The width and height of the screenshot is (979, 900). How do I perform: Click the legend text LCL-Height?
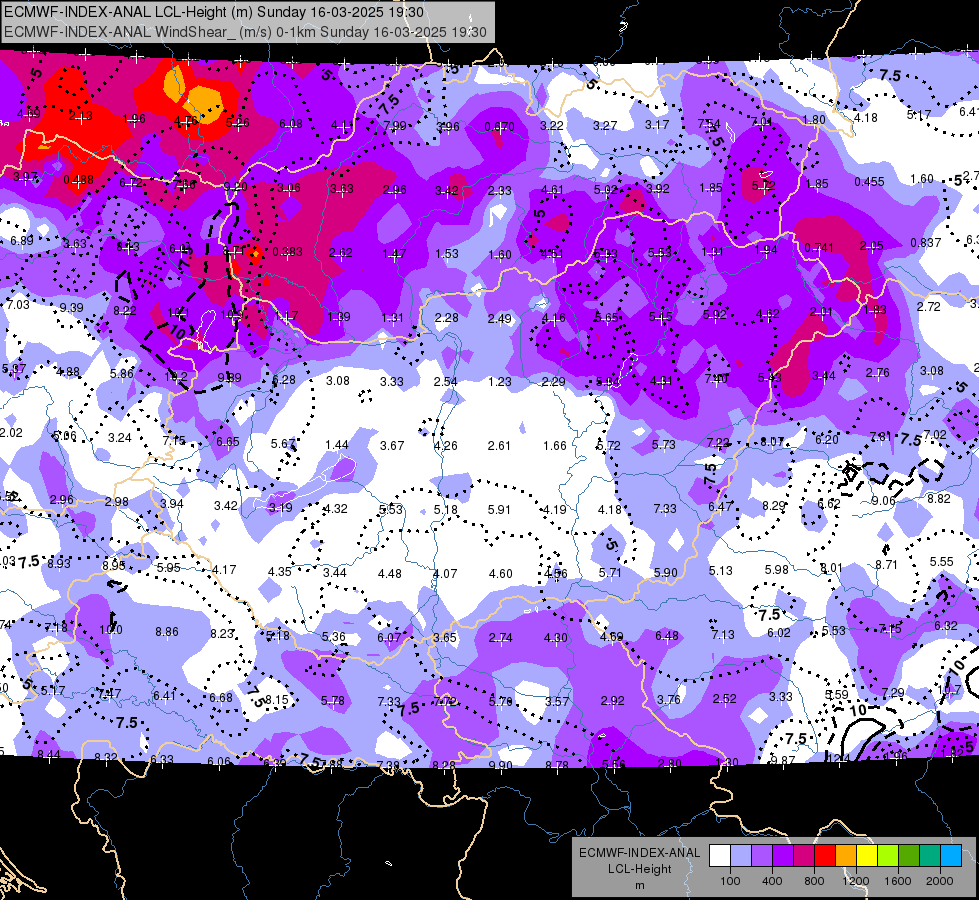(639, 869)
